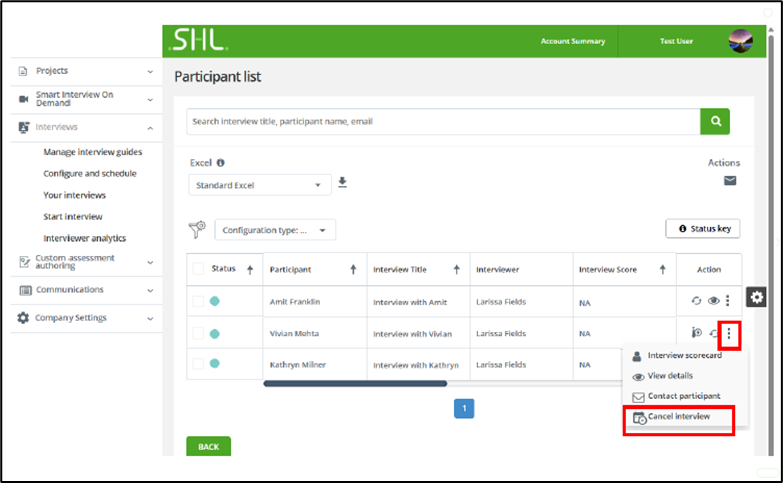Open three-dot menu for Vivian Mohta
Image resolution: width=783 pixels, height=483 pixels.
click(x=729, y=334)
